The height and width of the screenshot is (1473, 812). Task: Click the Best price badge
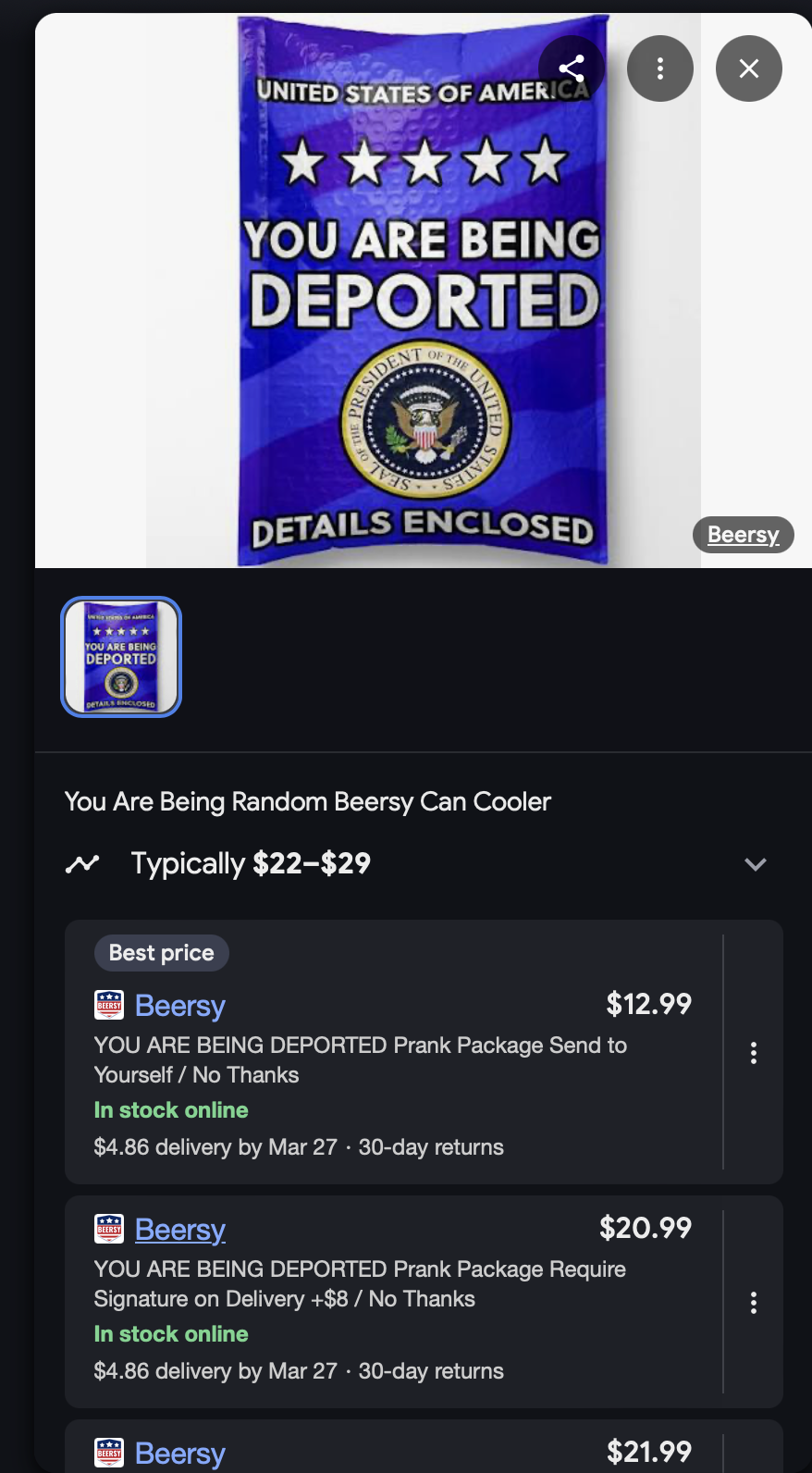pyautogui.click(x=162, y=953)
